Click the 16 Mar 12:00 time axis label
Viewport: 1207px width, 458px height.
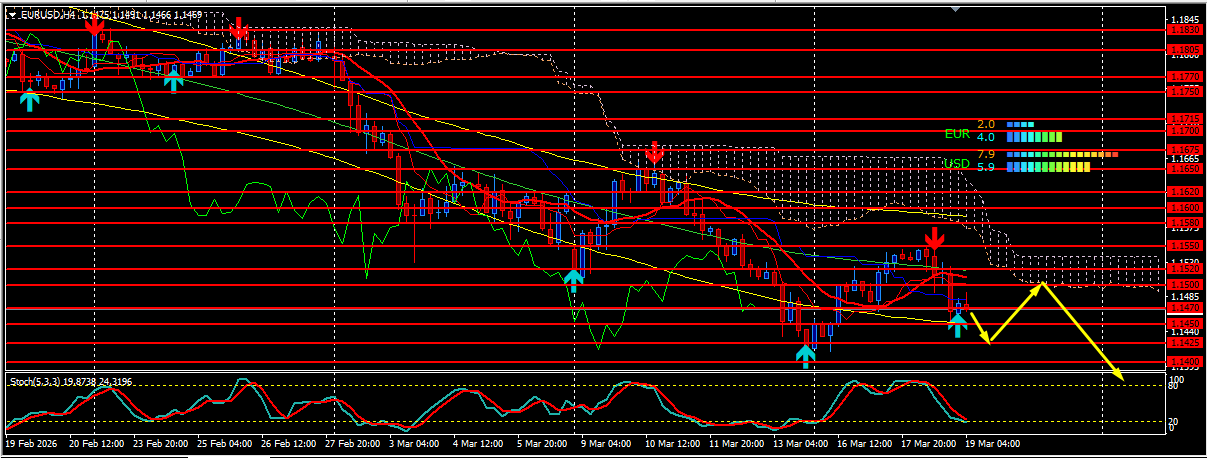(x=864, y=441)
